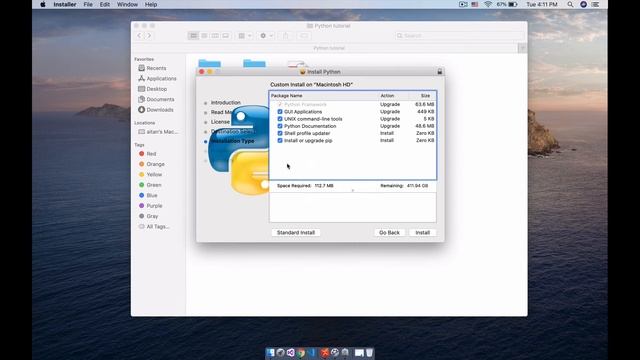
Task: Switch Finder to list view
Action: click(204, 36)
